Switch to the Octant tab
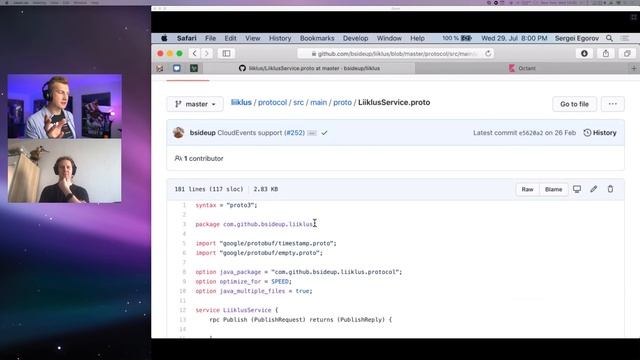The image size is (640, 360). [522, 68]
